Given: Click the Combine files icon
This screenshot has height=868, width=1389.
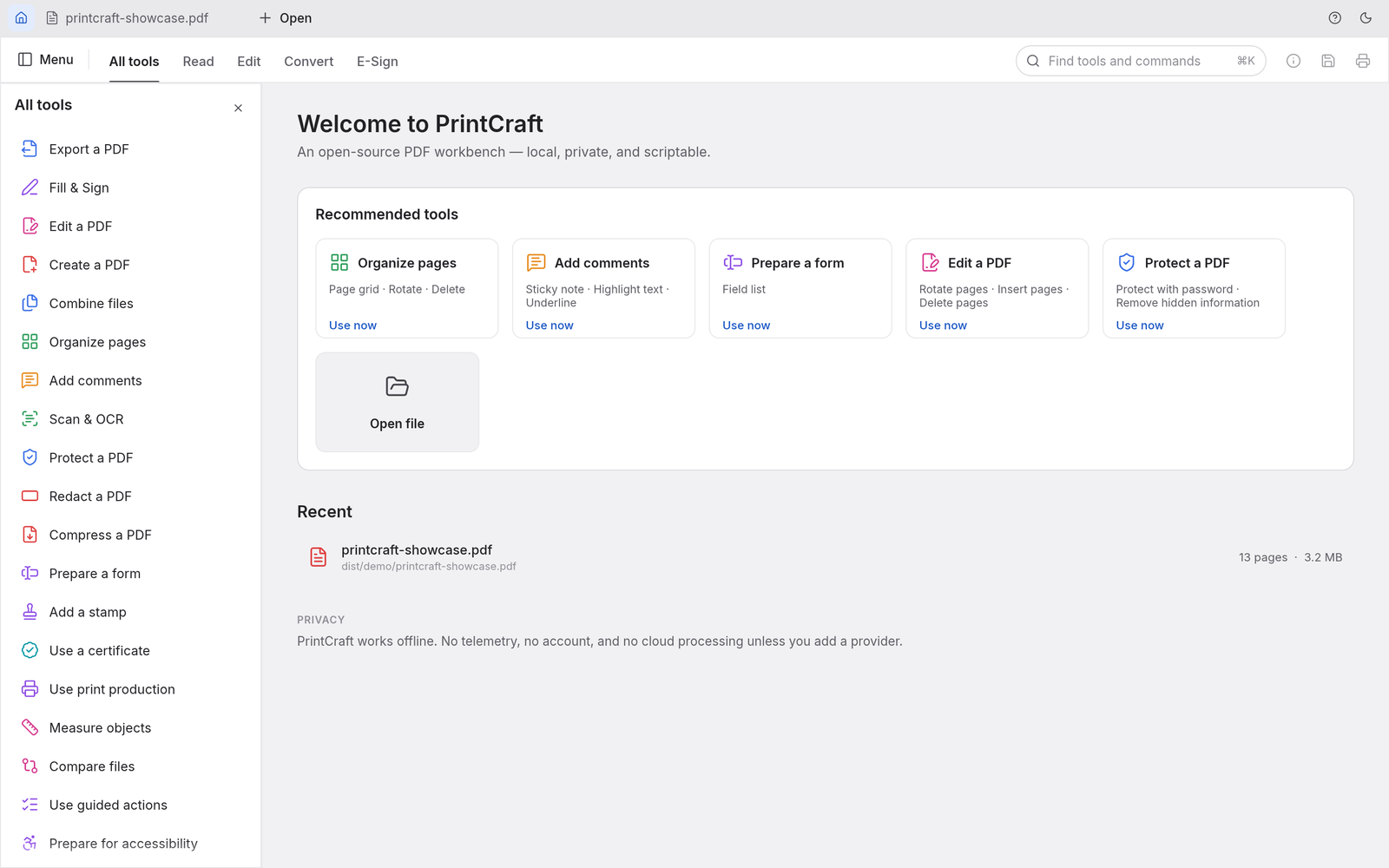Looking at the screenshot, I should (30, 303).
